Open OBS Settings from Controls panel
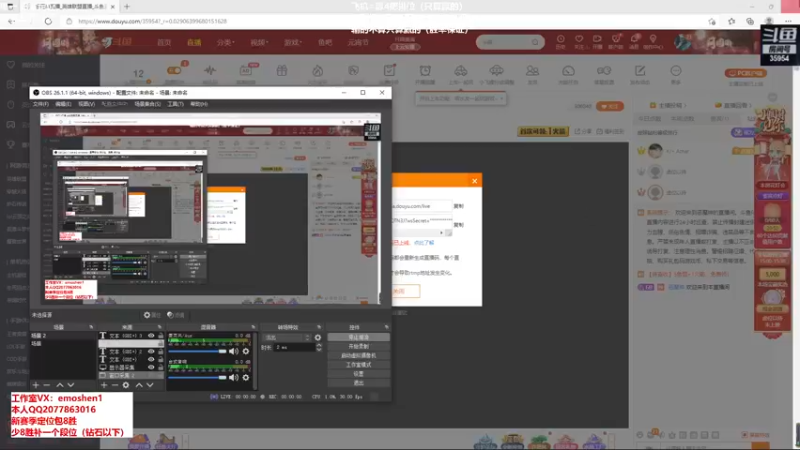This screenshot has width=800, height=450. coord(359,373)
